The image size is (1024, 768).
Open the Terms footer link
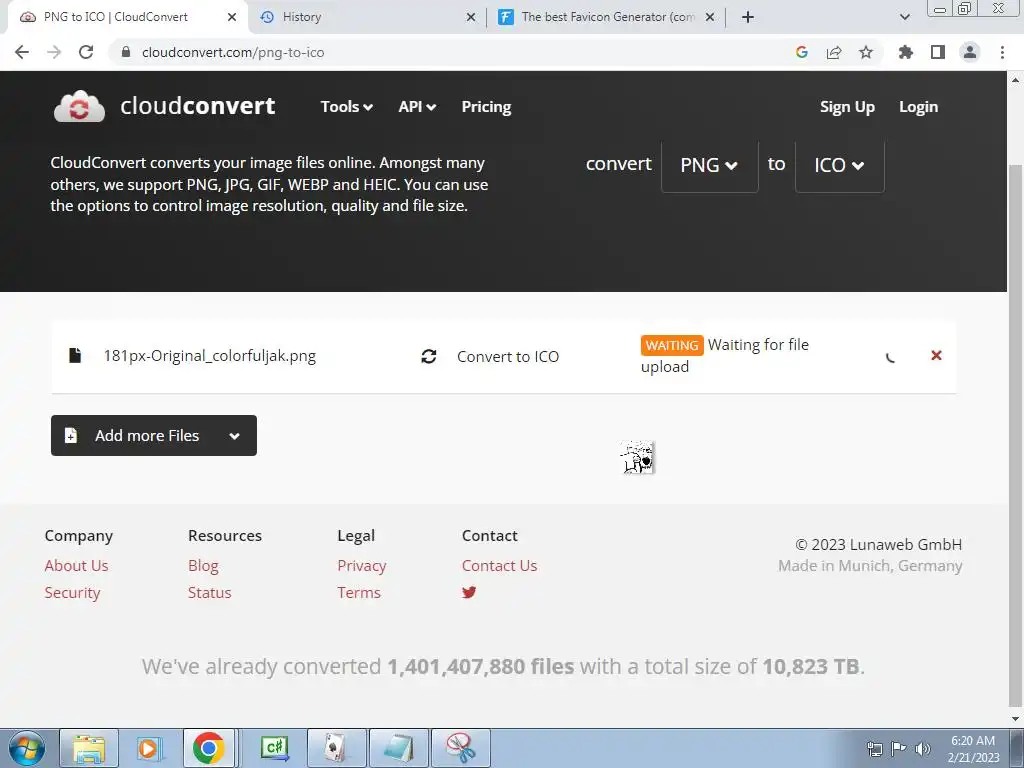[359, 592]
